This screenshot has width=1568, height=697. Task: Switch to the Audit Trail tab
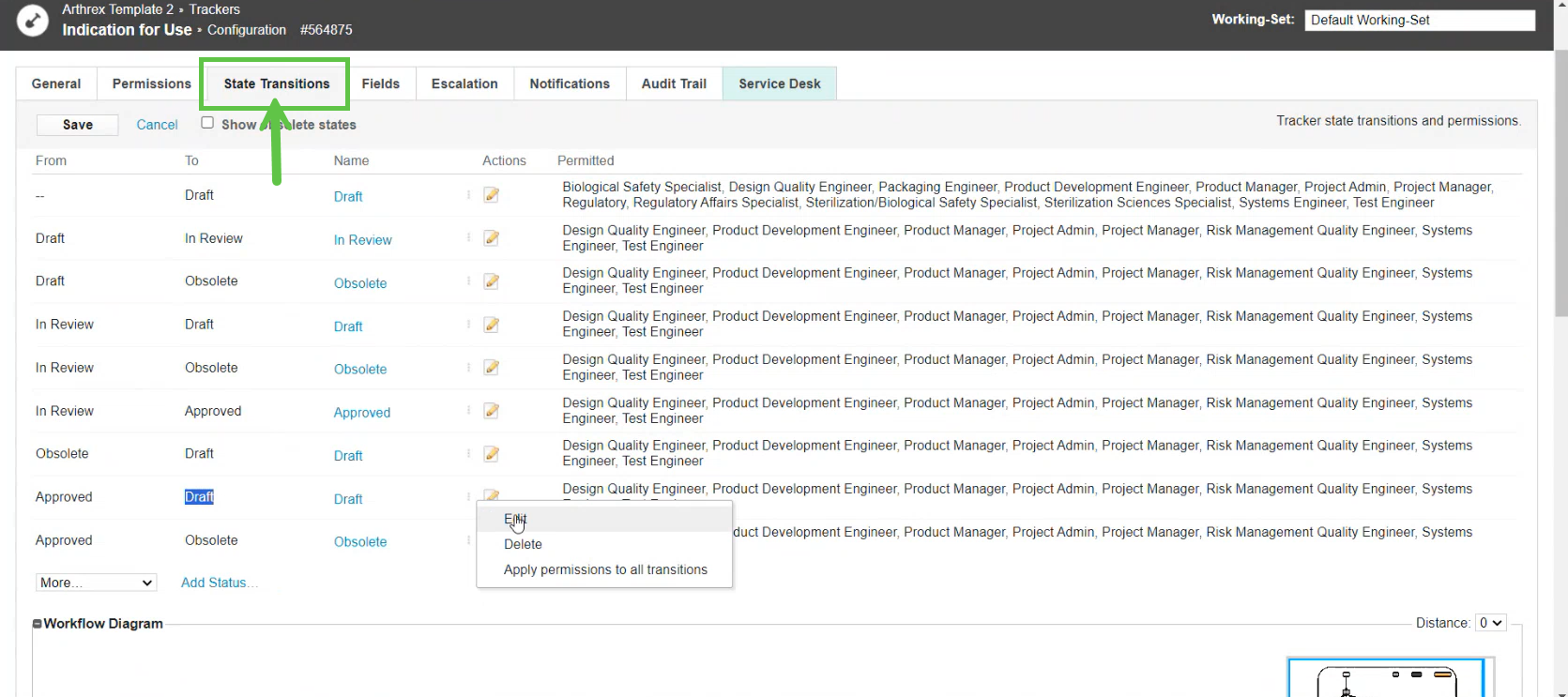click(x=674, y=83)
